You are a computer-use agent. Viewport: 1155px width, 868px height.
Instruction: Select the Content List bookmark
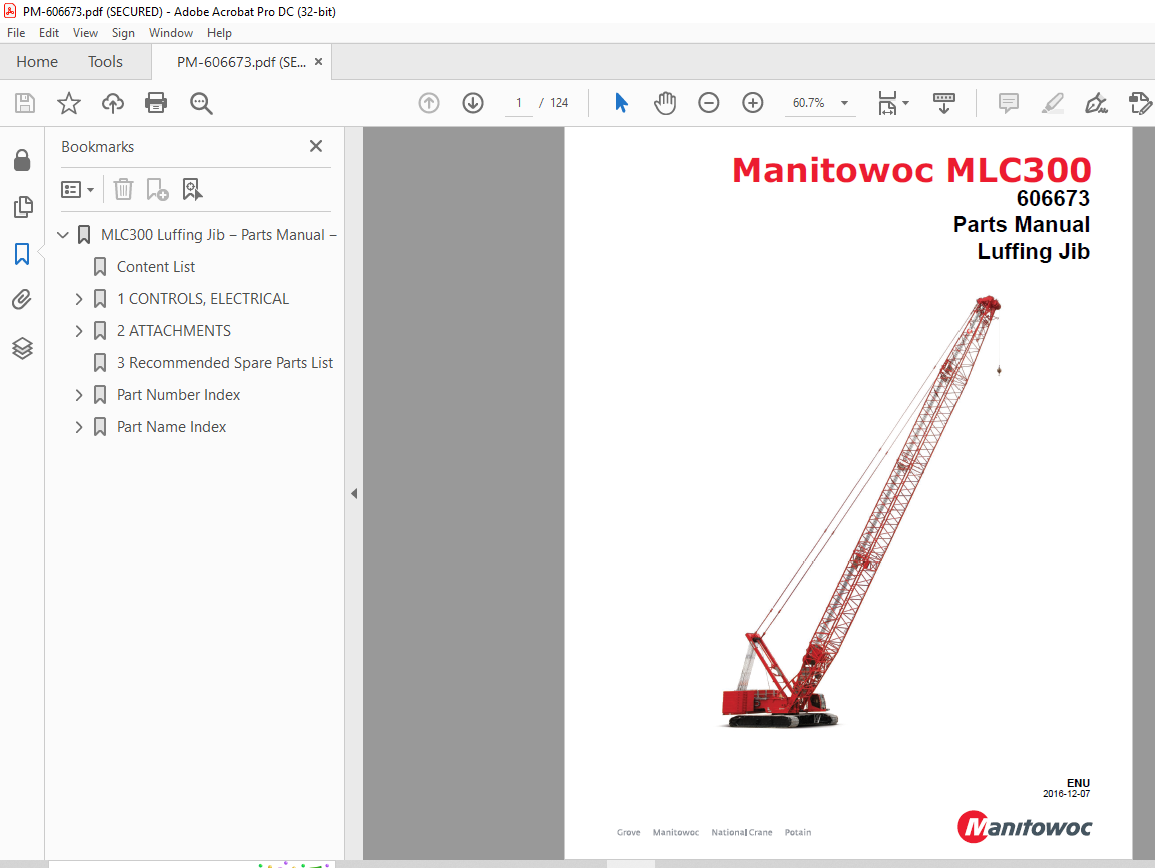click(x=156, y=267)
